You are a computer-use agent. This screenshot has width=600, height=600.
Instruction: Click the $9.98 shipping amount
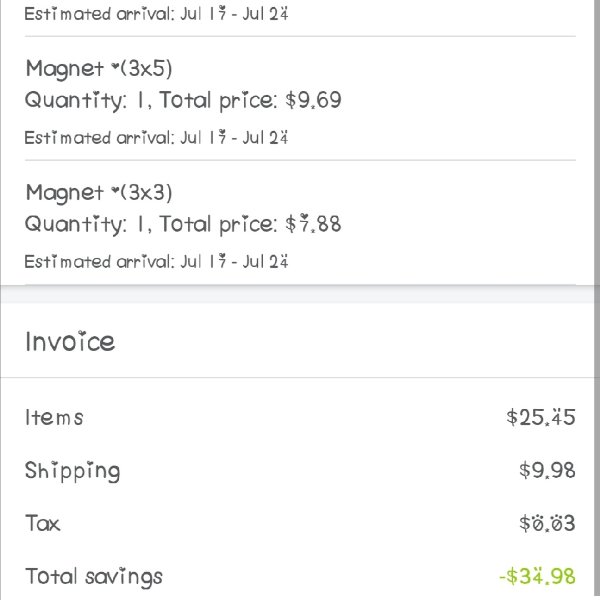pos(547,470)
